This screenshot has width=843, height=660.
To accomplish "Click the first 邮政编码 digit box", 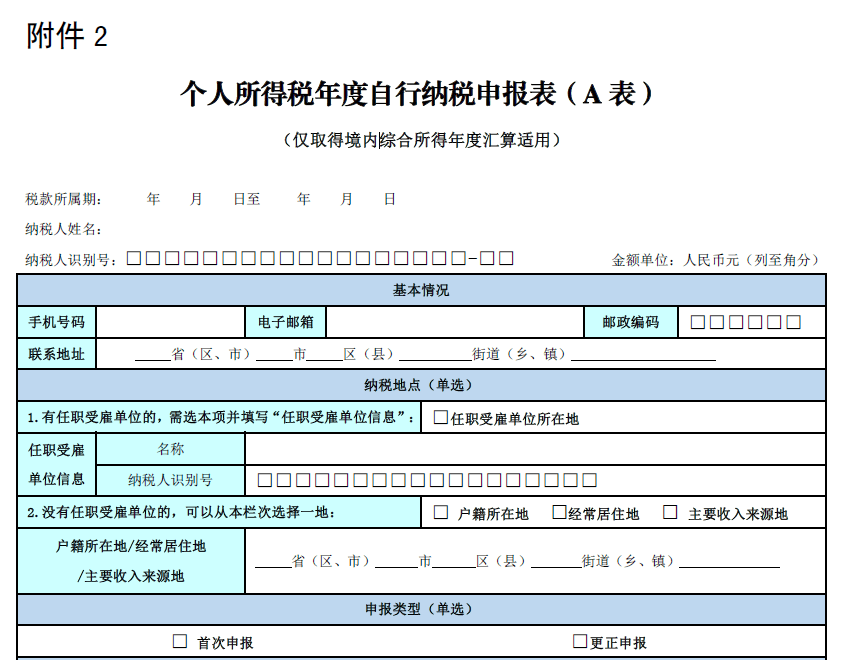I will pos(695,321).
